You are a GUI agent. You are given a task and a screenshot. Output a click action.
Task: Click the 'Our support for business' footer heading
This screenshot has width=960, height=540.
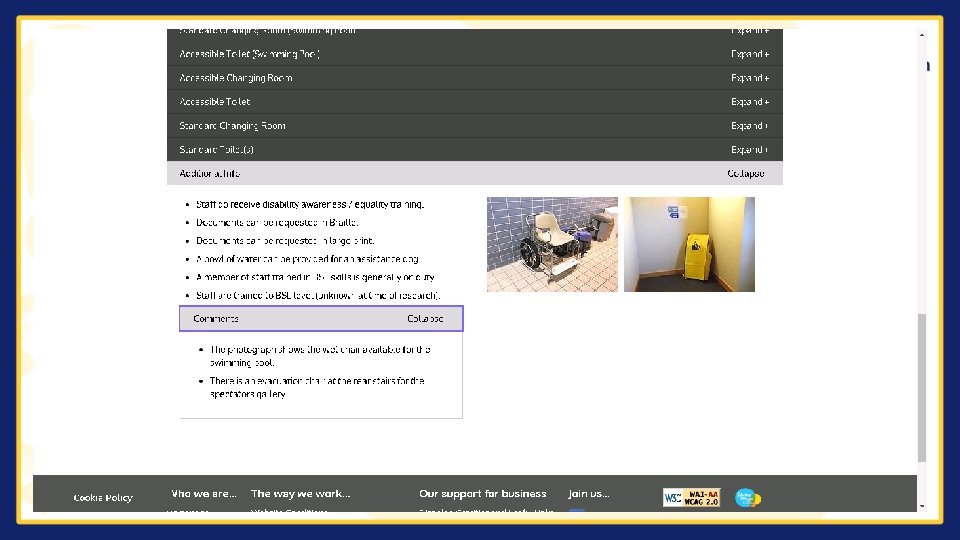pyautogui.click(x=482, y=493)
